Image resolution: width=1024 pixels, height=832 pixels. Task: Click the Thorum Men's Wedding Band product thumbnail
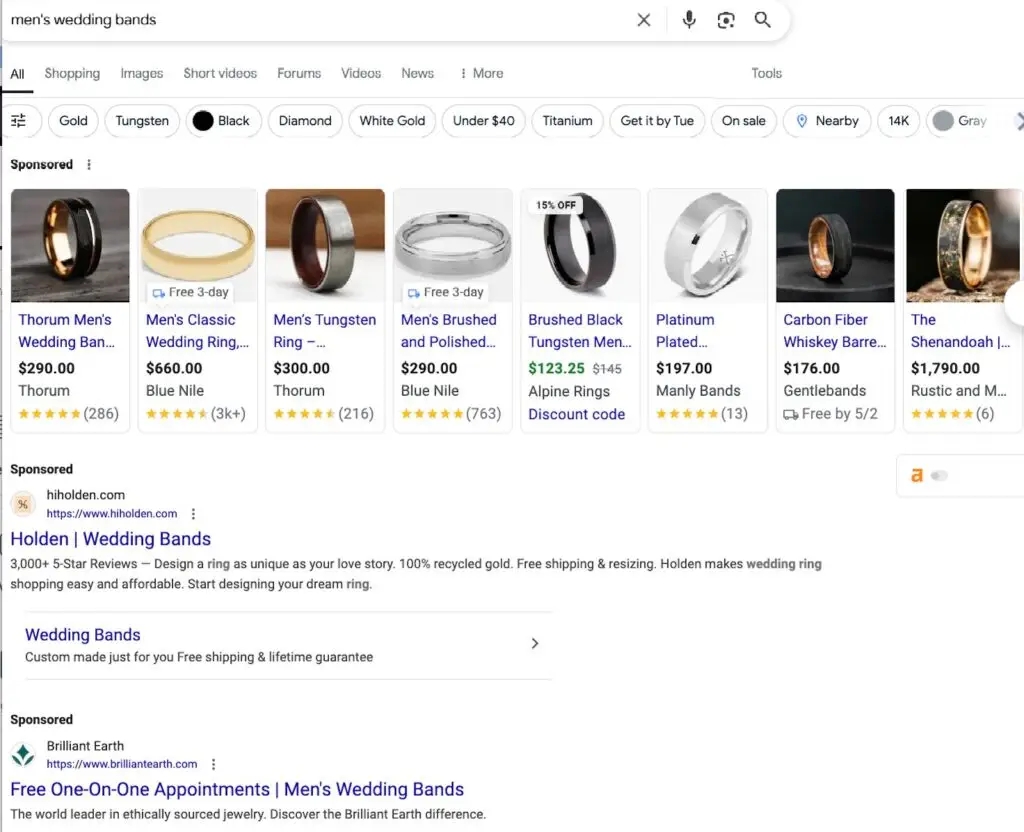click(70, 245)
